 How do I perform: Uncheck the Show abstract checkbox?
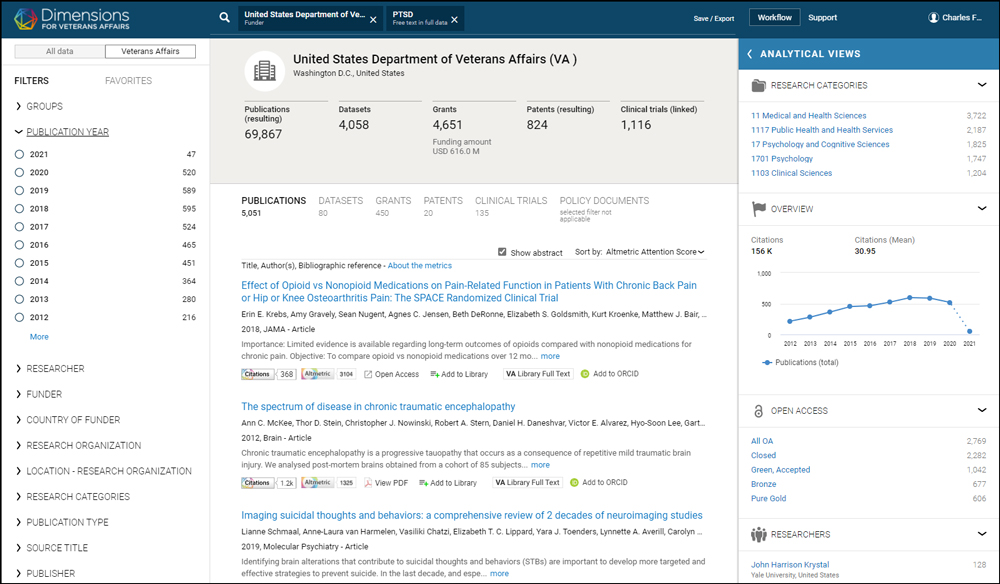click(x=502, y=252)
